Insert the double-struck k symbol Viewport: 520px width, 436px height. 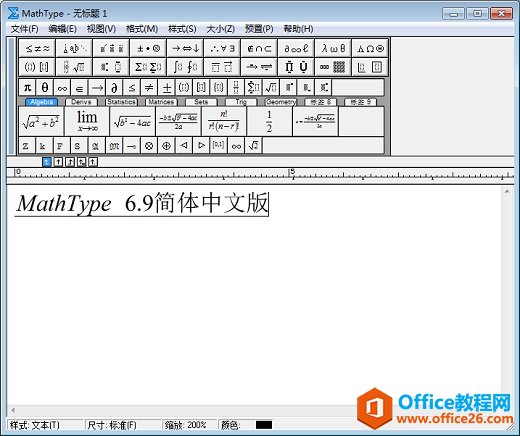pos(43,146)
